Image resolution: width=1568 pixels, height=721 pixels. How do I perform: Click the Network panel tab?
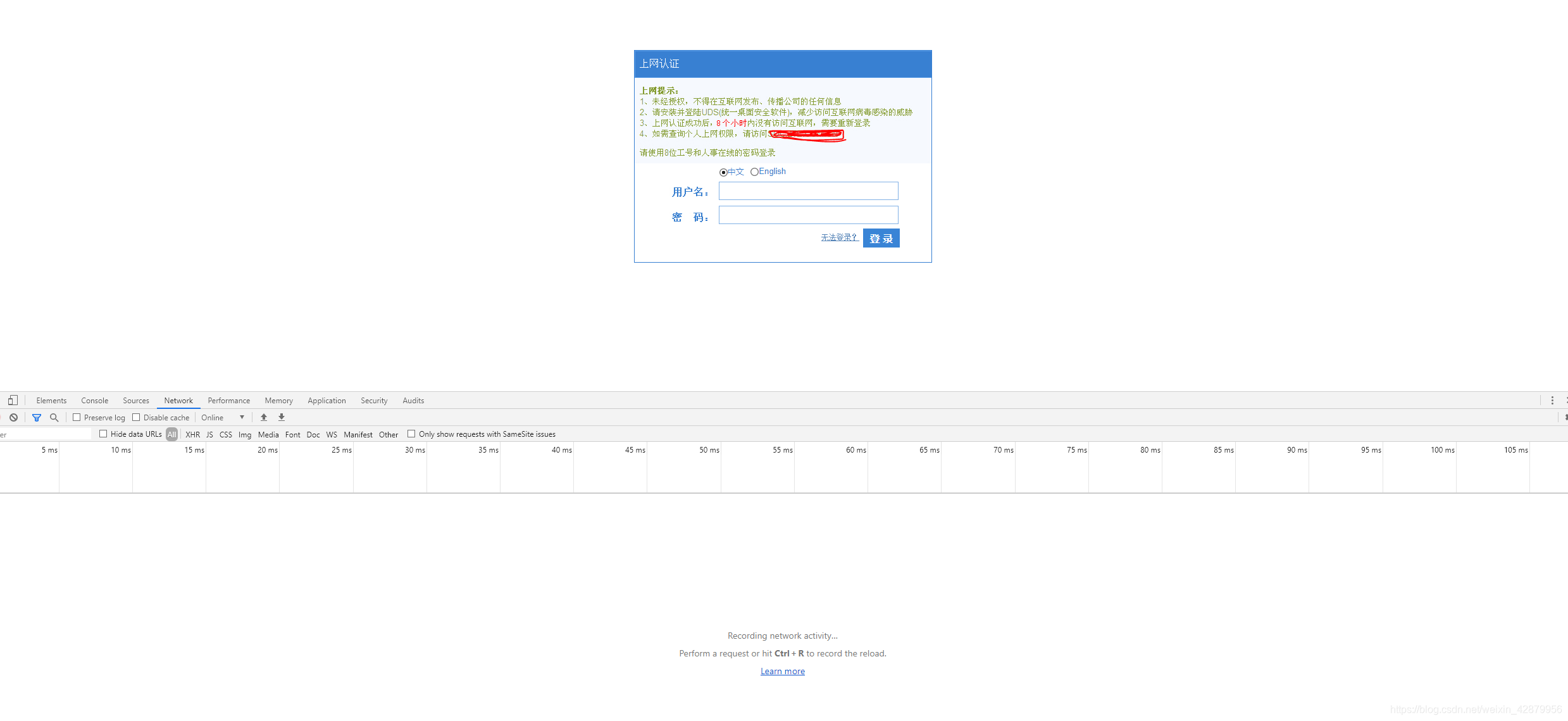pos(178,400)
